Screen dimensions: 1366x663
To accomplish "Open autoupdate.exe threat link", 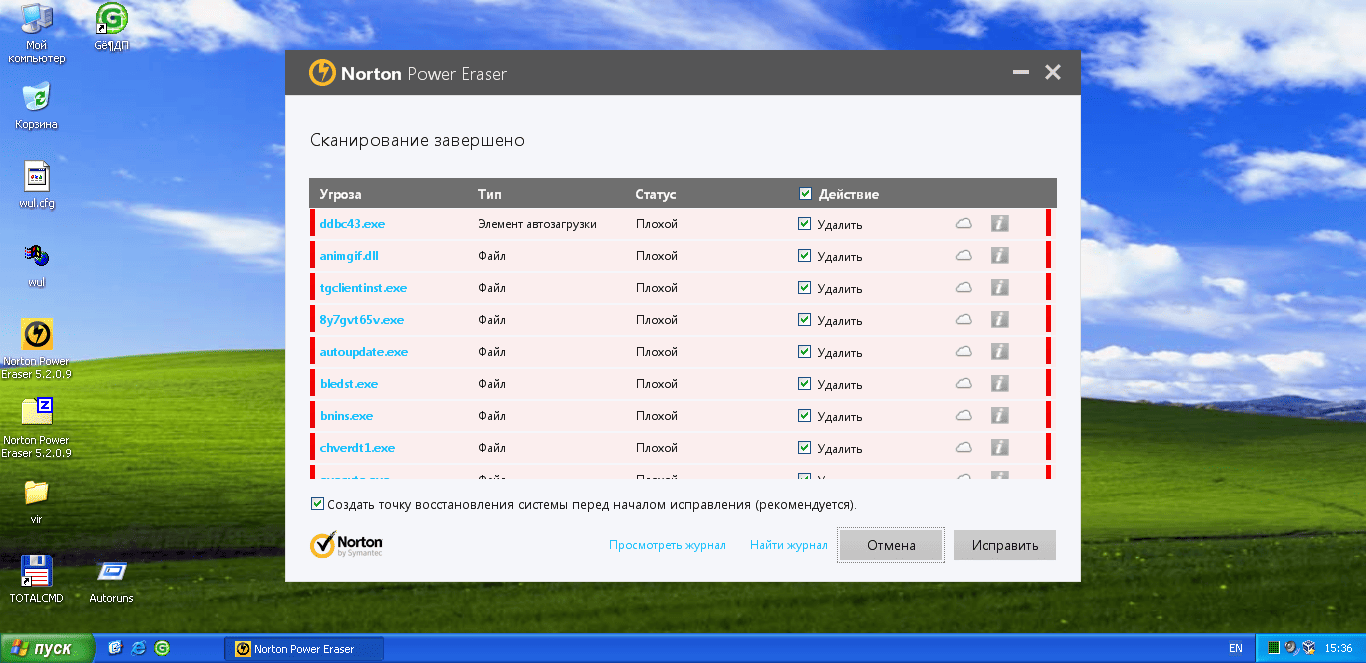I will [364, 352].
